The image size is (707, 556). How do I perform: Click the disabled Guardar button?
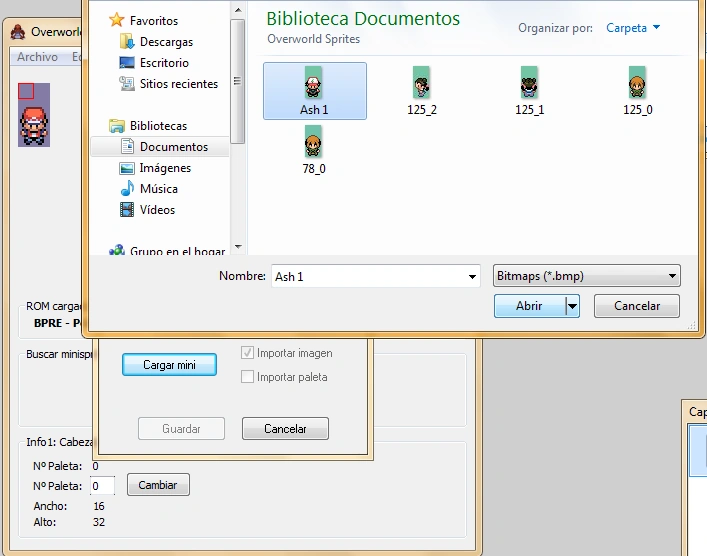click(181, 428)
